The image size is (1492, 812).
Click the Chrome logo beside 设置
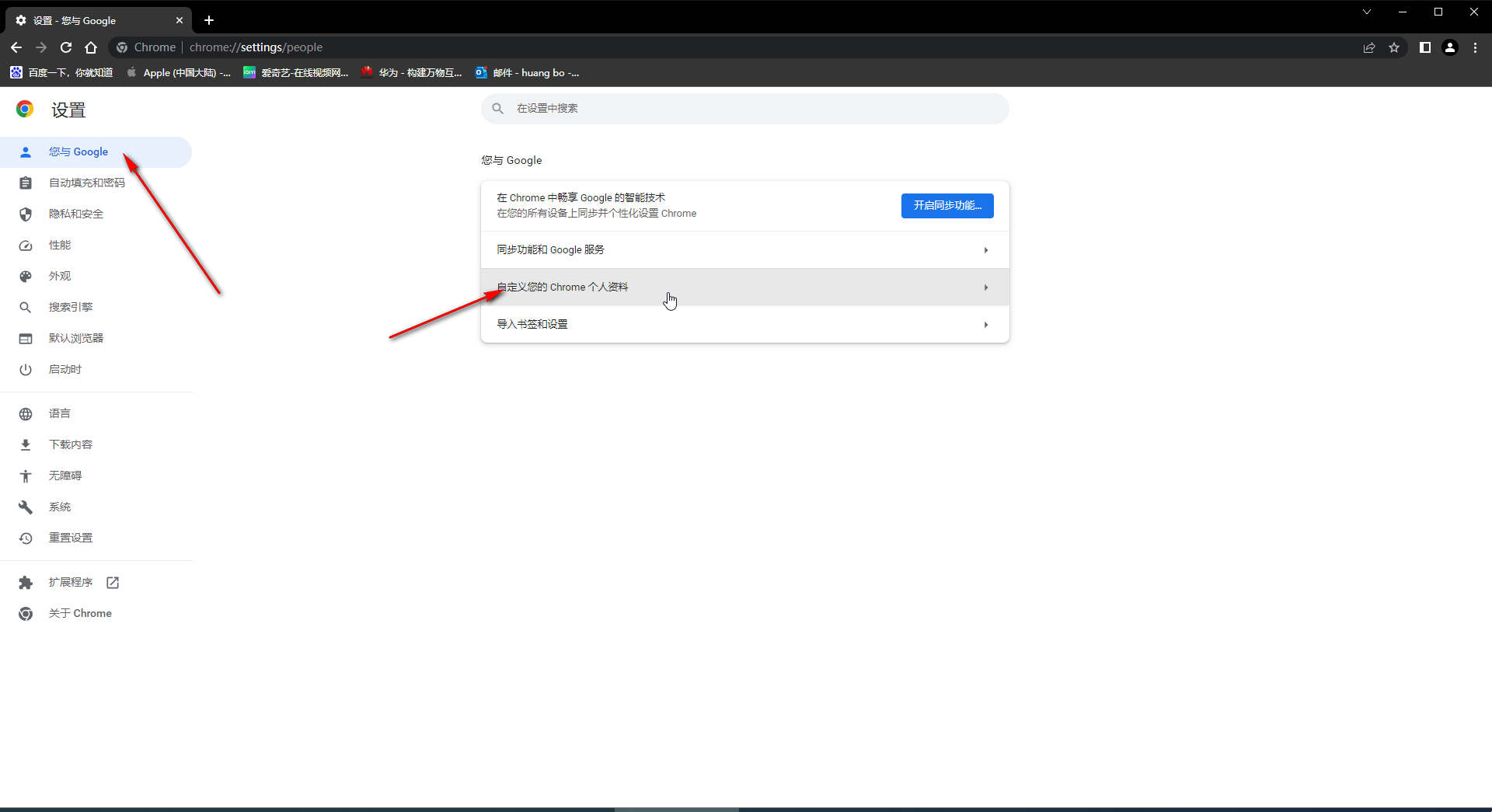pyautogui.click(x=25, y=110)
